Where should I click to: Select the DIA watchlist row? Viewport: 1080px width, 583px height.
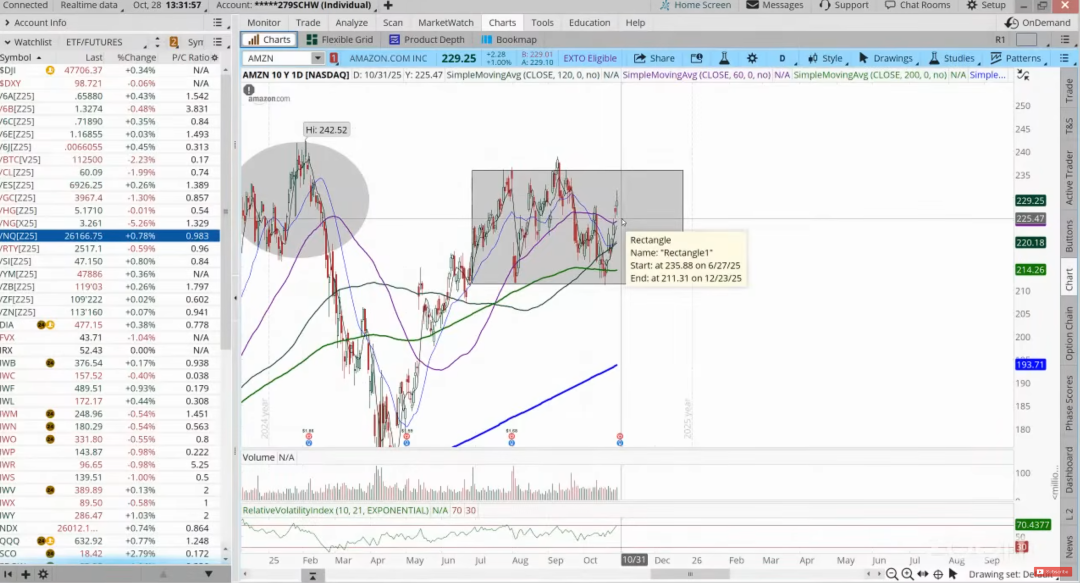coord(110,325)
